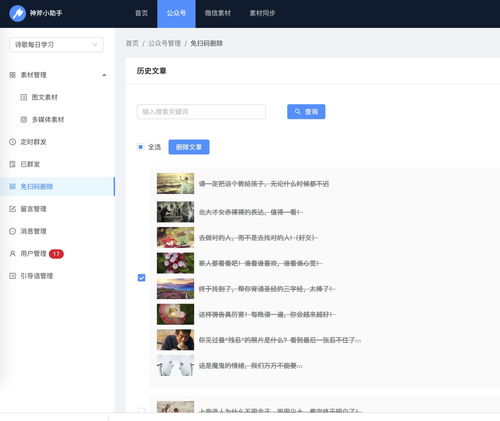Uncheck the first article group checkbox

coord(141,278)
